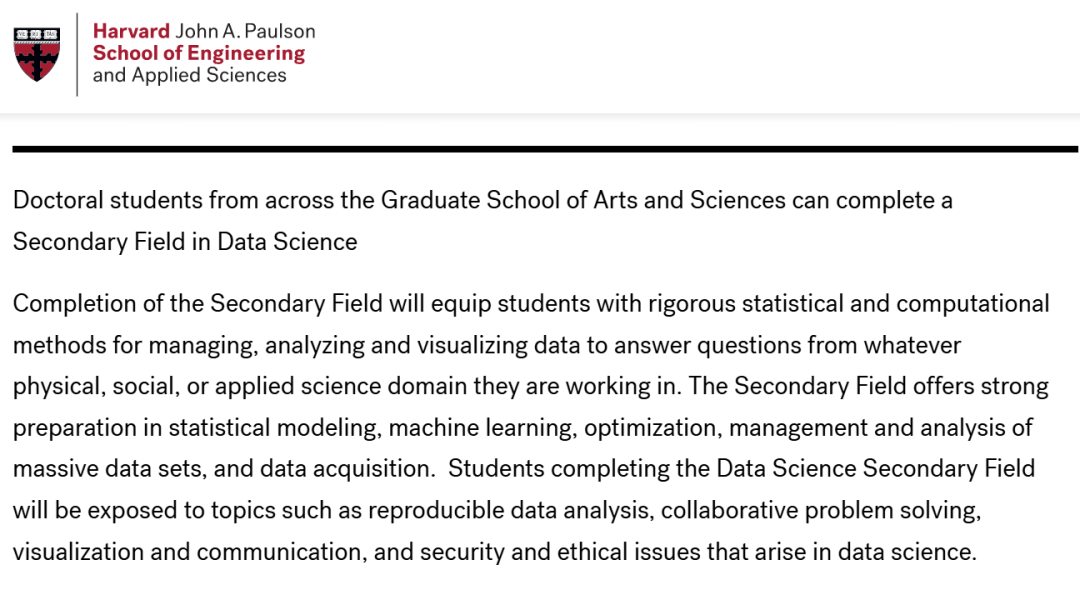Click "Completion of the Secondary Field" sentence start
The image size is (1080, 590).
coord(198,303)
